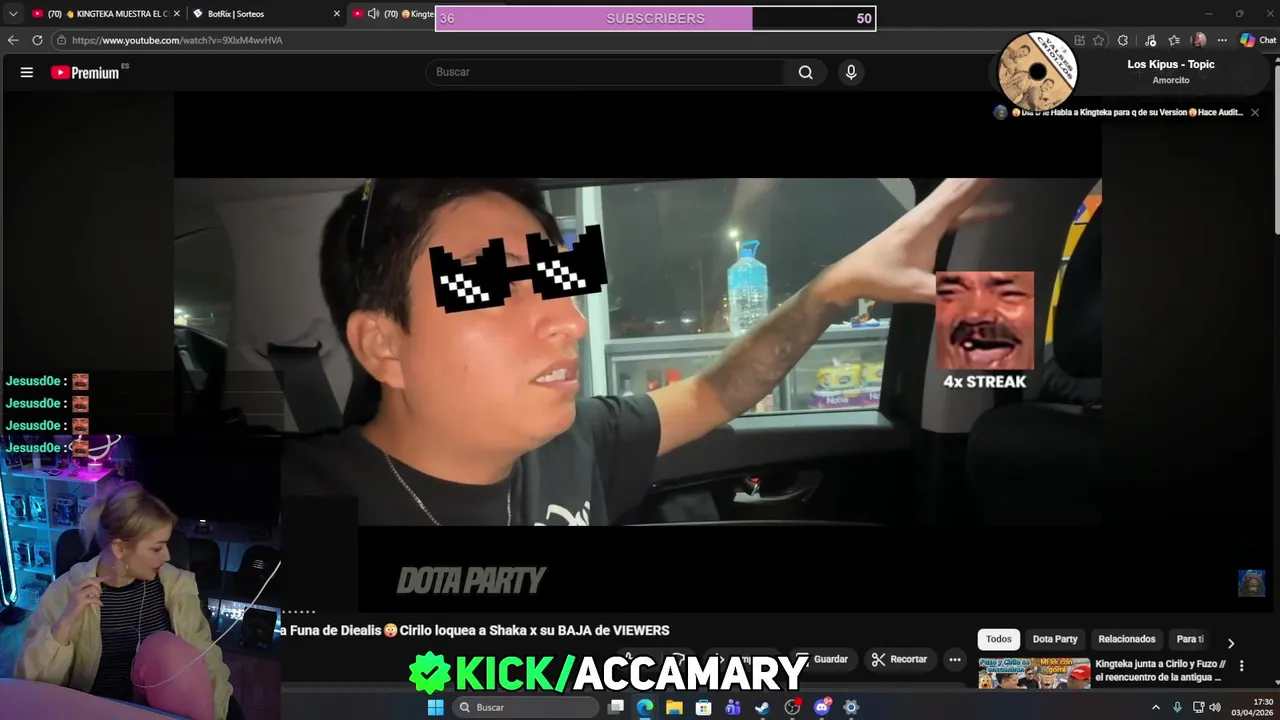Open Discord from taskbar
Viewport: 1280px width, 720px height.
pyautogui.click(x=822, y=707)
